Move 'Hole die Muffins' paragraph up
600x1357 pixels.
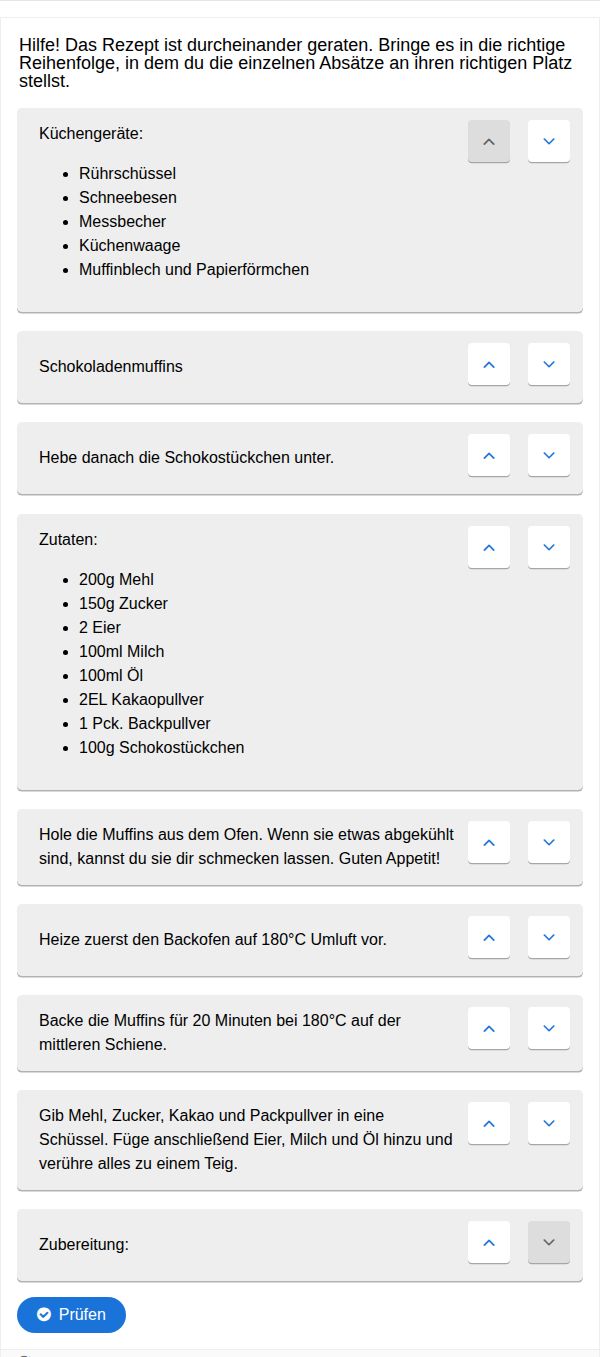click(489, 842)
